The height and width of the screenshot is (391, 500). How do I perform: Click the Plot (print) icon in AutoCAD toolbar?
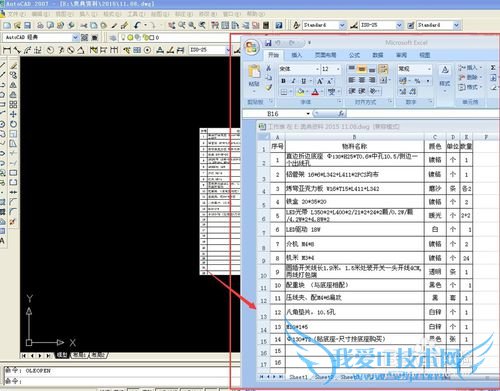pos(40,25)
